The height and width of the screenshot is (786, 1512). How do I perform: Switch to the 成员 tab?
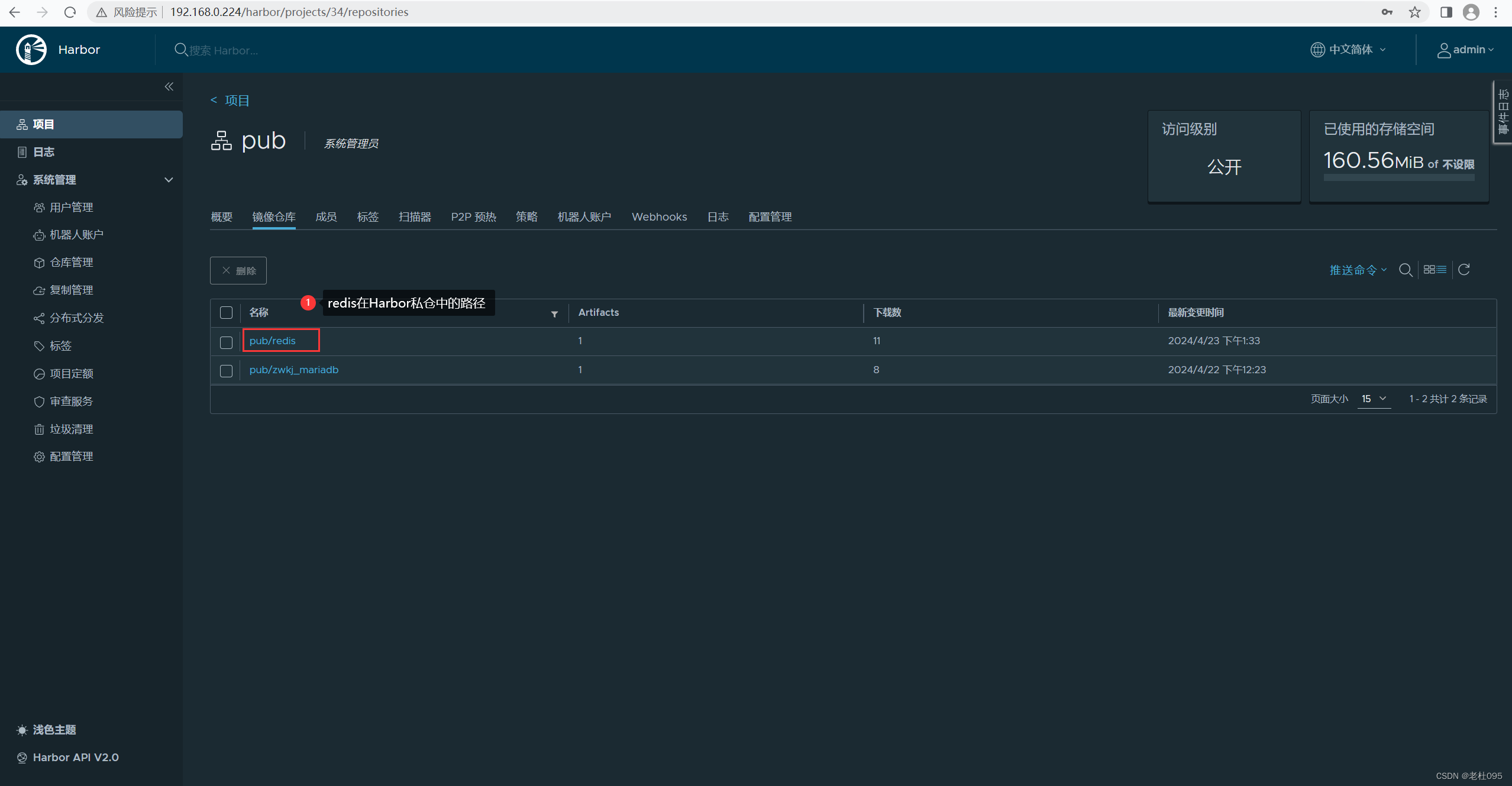[x=326, y=217]
